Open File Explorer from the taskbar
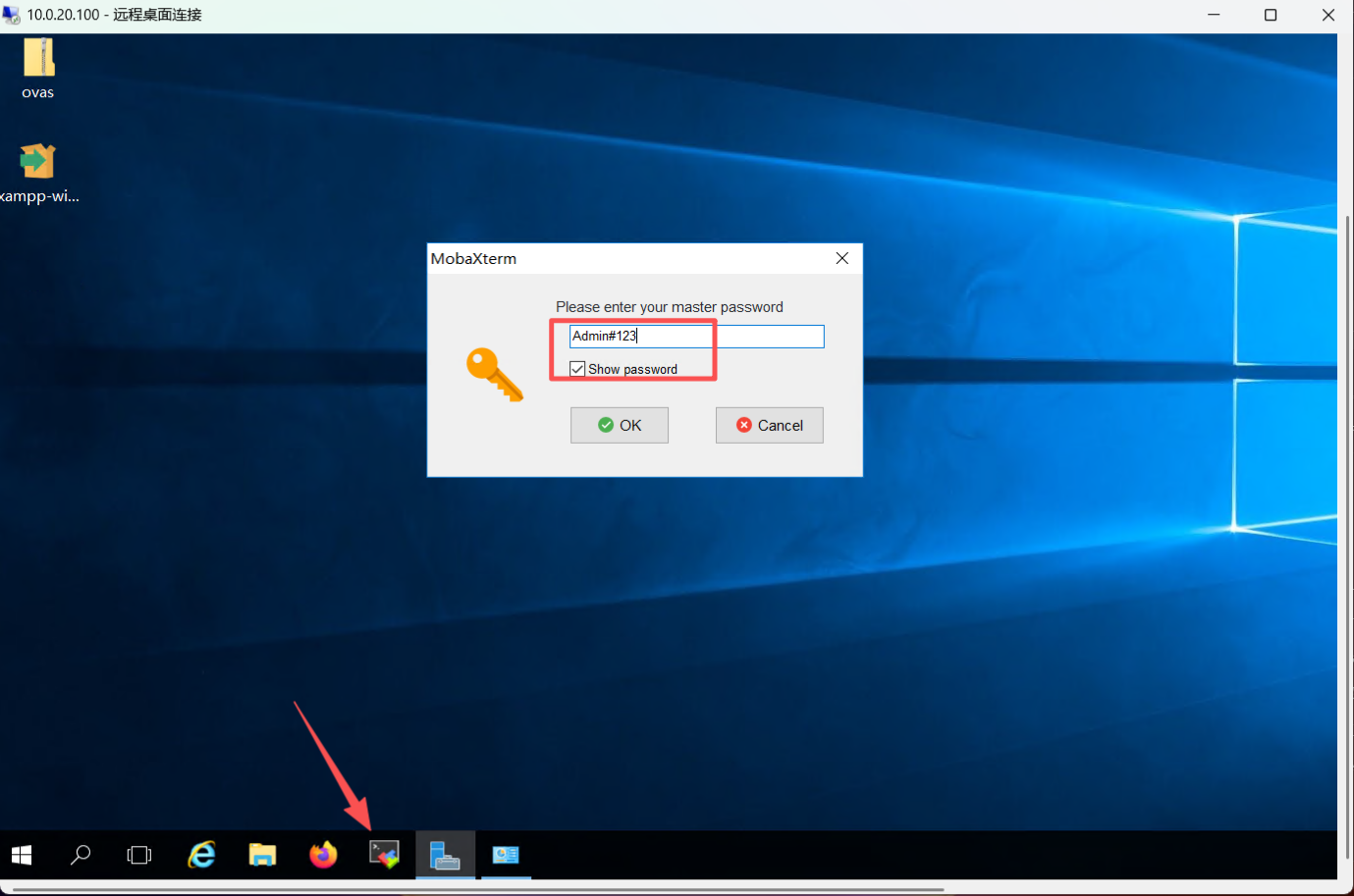1354x896 pixels. point(262,855)
